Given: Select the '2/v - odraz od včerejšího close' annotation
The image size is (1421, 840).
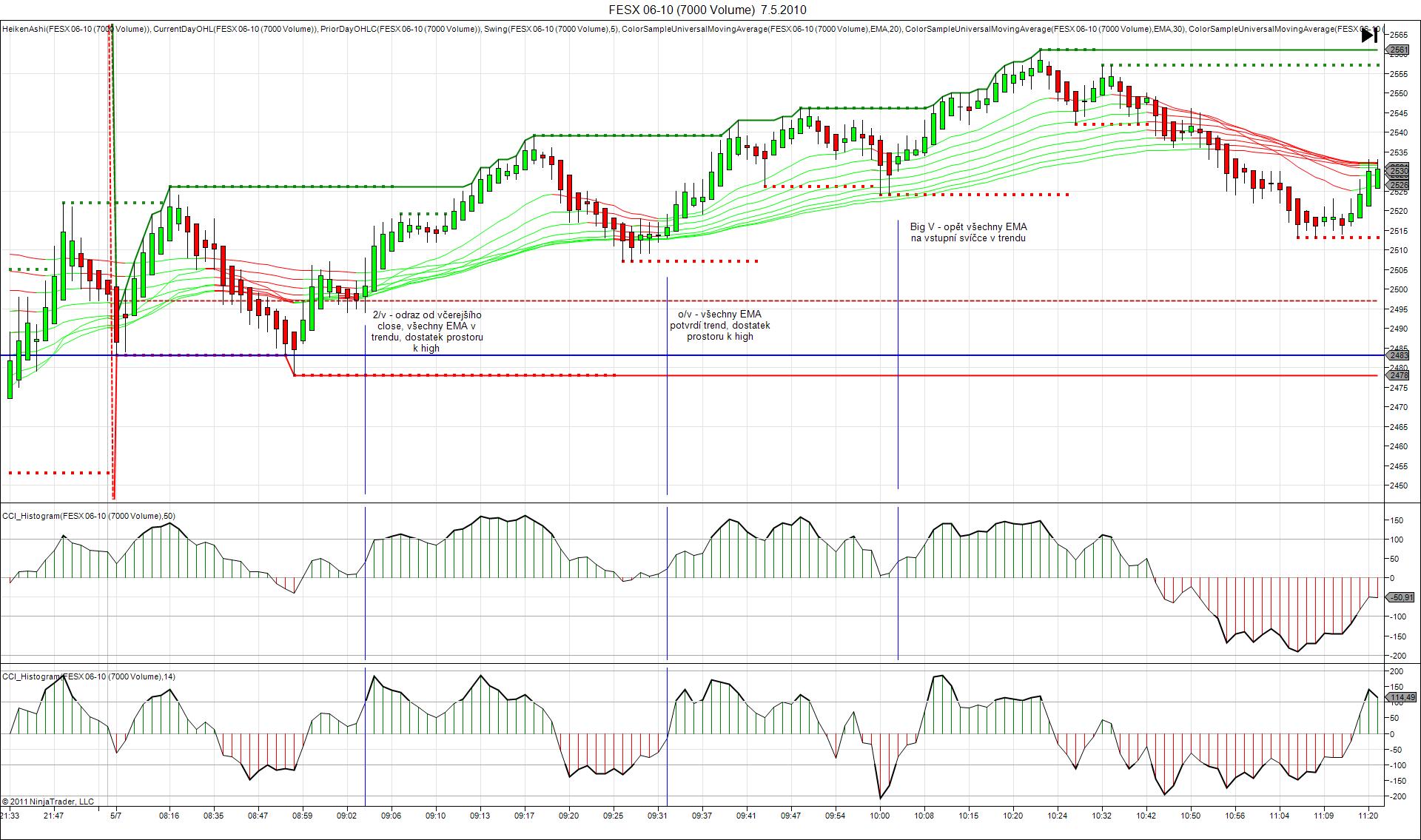Looking at the screenshot, I should 426,331.
